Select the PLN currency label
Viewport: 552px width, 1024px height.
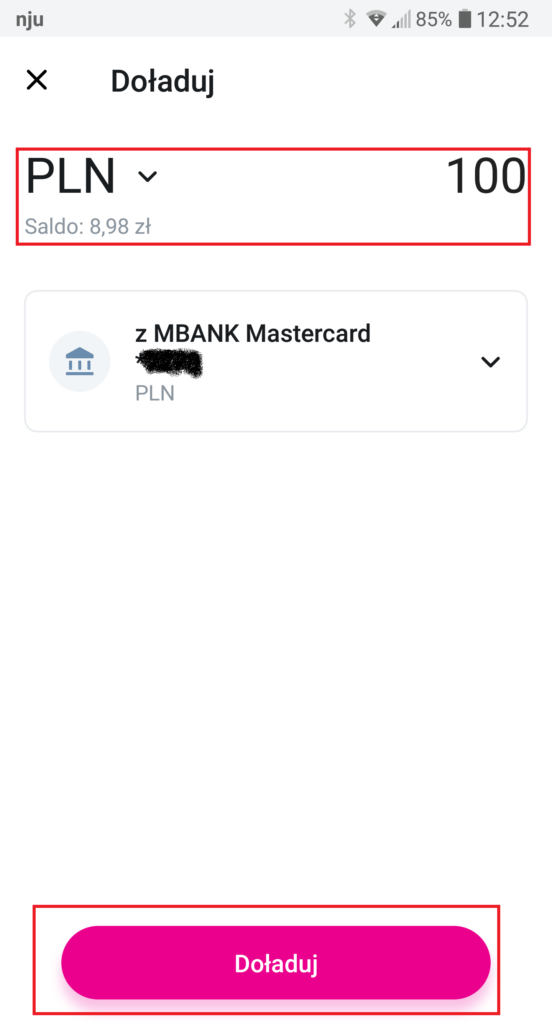[71, 176]
